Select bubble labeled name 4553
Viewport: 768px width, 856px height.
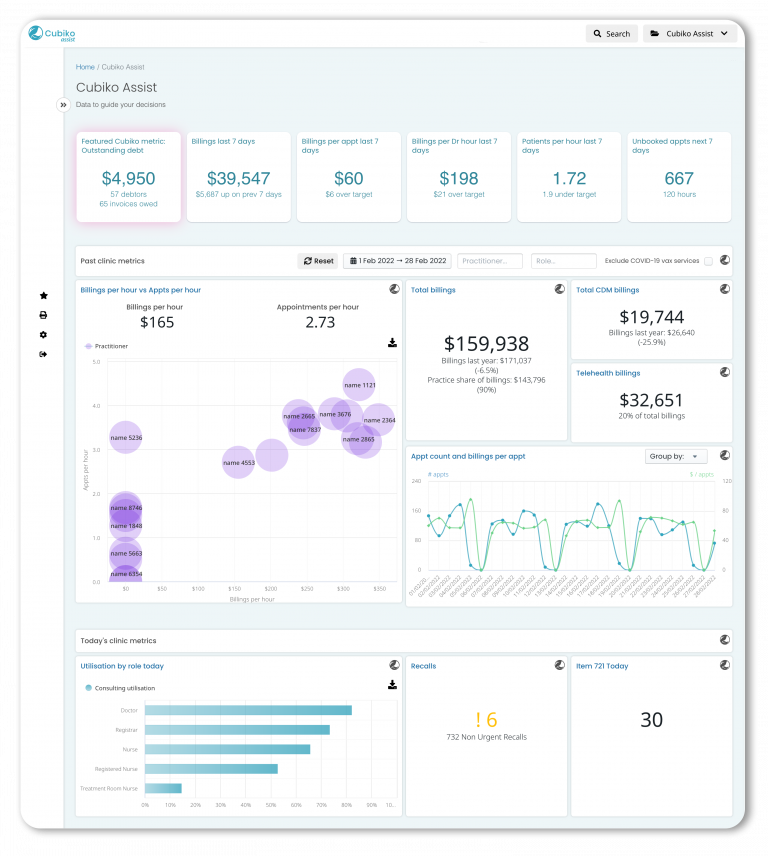(239, 462)
